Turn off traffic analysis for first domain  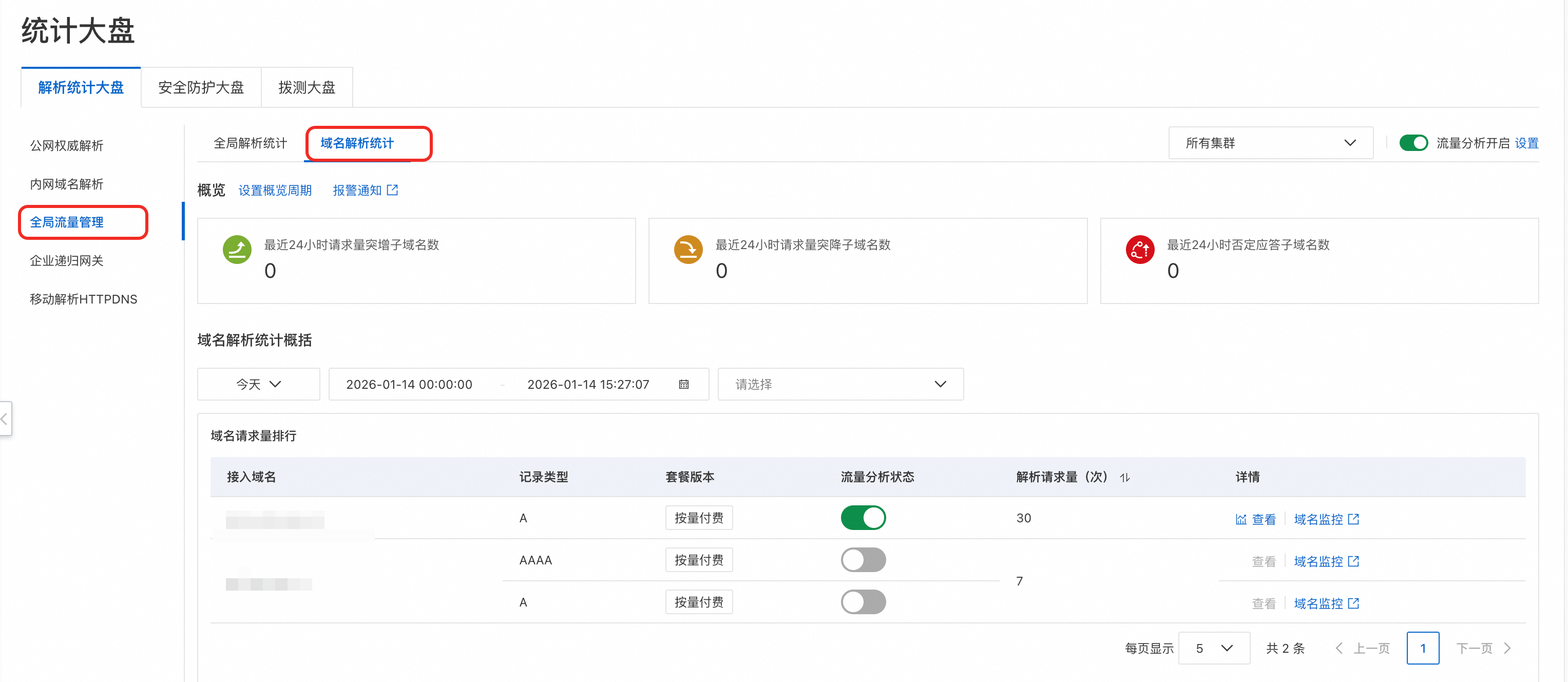coord(863,518)
